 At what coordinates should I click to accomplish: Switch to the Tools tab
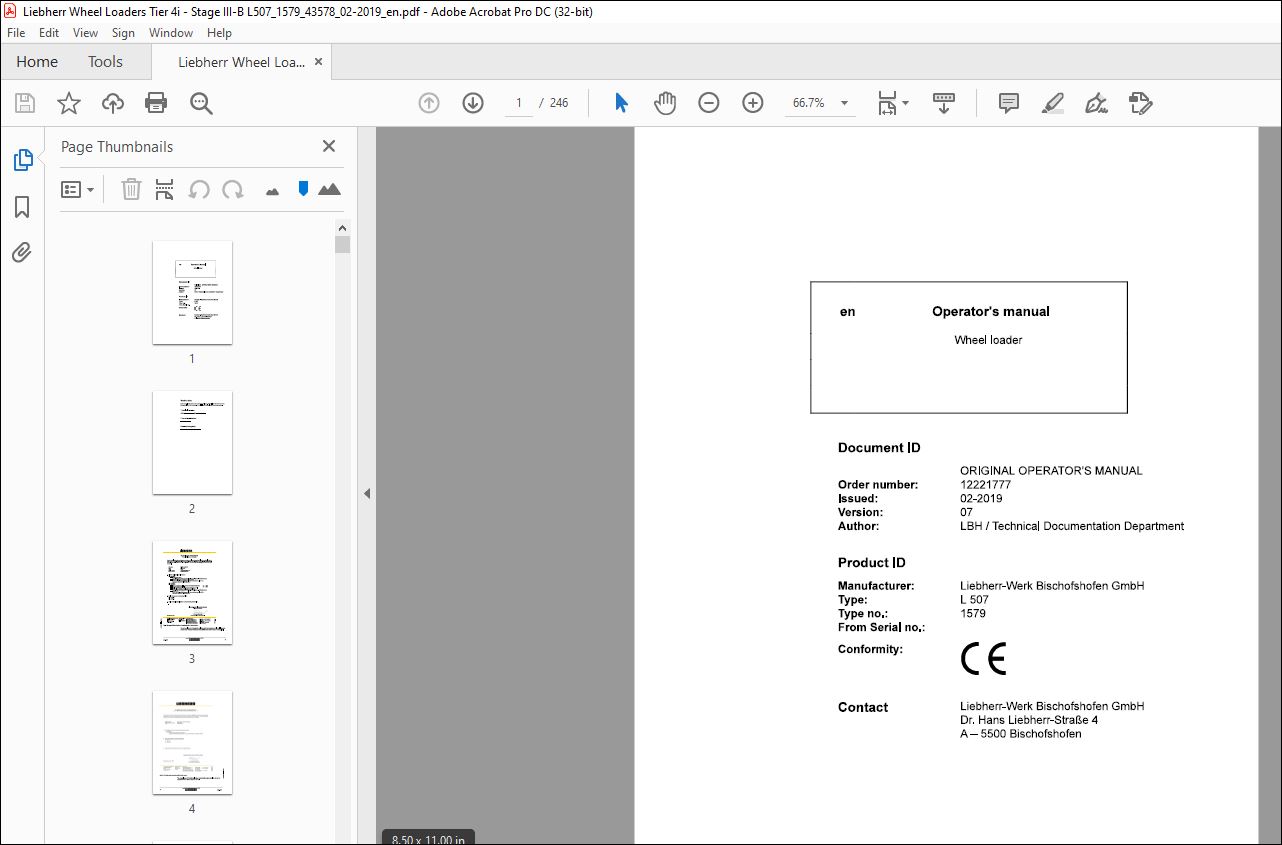pos(105,62)
